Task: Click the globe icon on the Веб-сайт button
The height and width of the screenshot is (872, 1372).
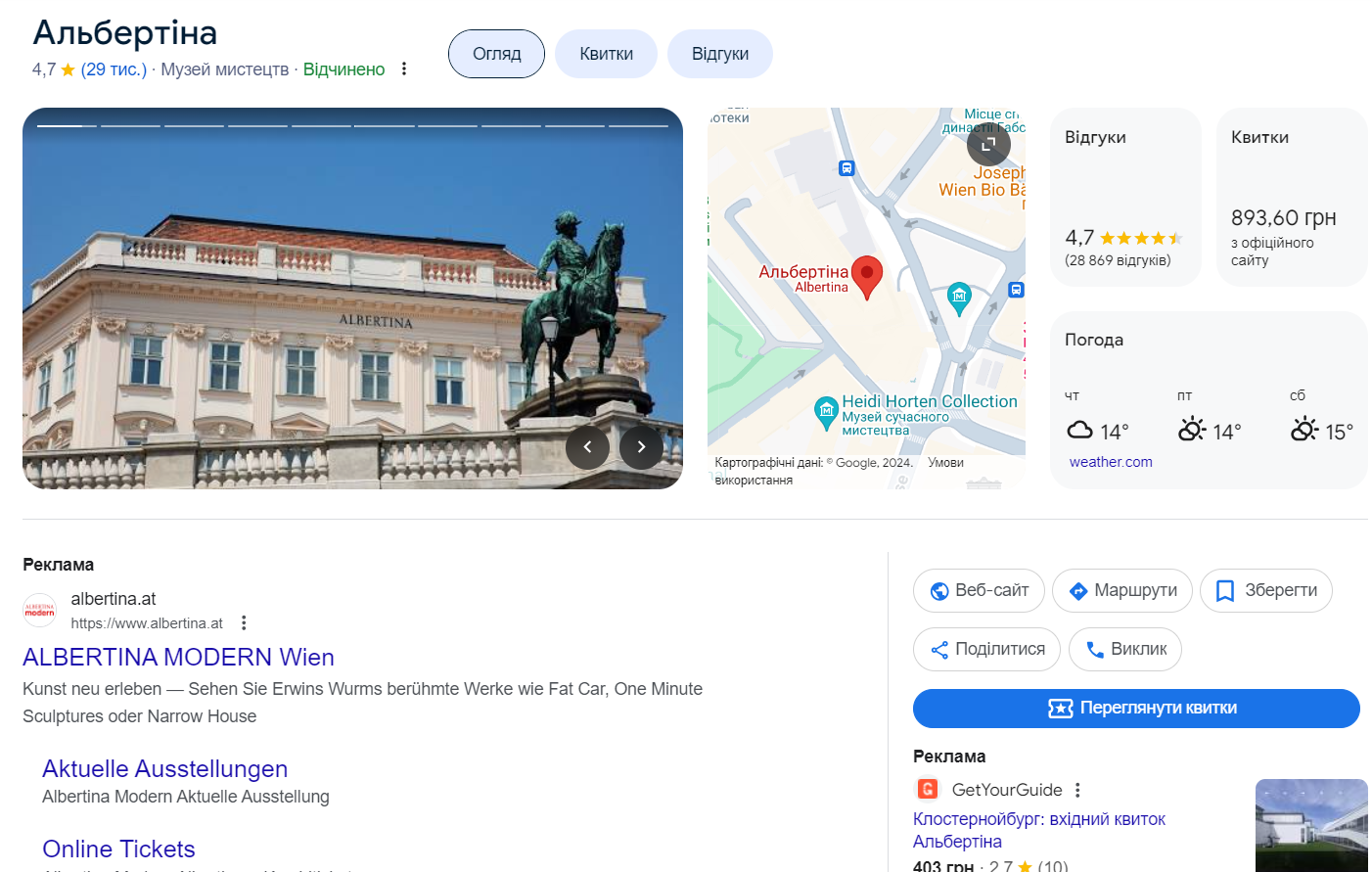Action: (x=941, y=590)
